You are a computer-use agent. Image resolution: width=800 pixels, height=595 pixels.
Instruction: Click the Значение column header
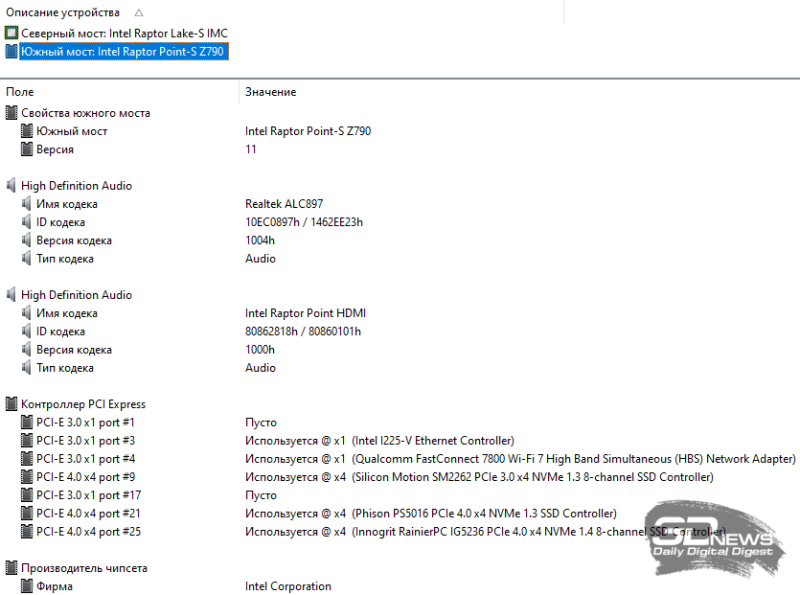[270, 92]
